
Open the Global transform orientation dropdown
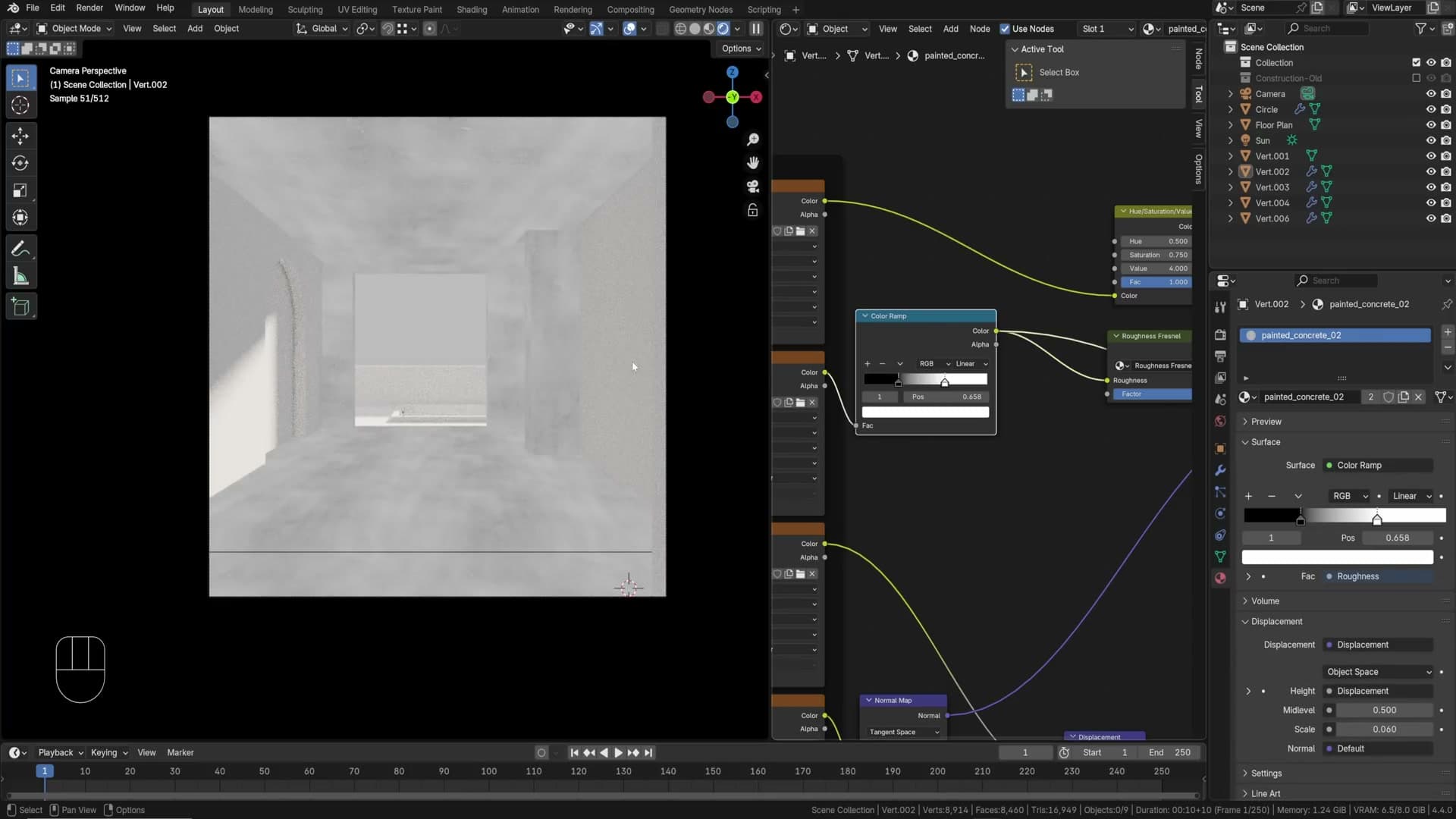click(322, 29)
